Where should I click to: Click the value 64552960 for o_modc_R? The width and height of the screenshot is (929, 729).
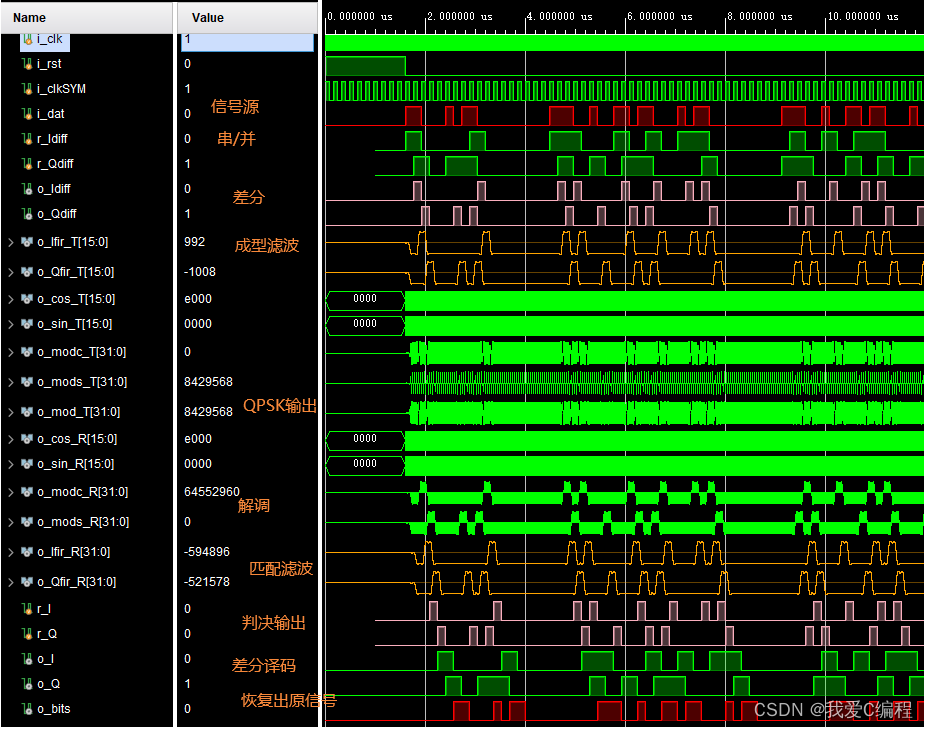(x=212, y=492)
